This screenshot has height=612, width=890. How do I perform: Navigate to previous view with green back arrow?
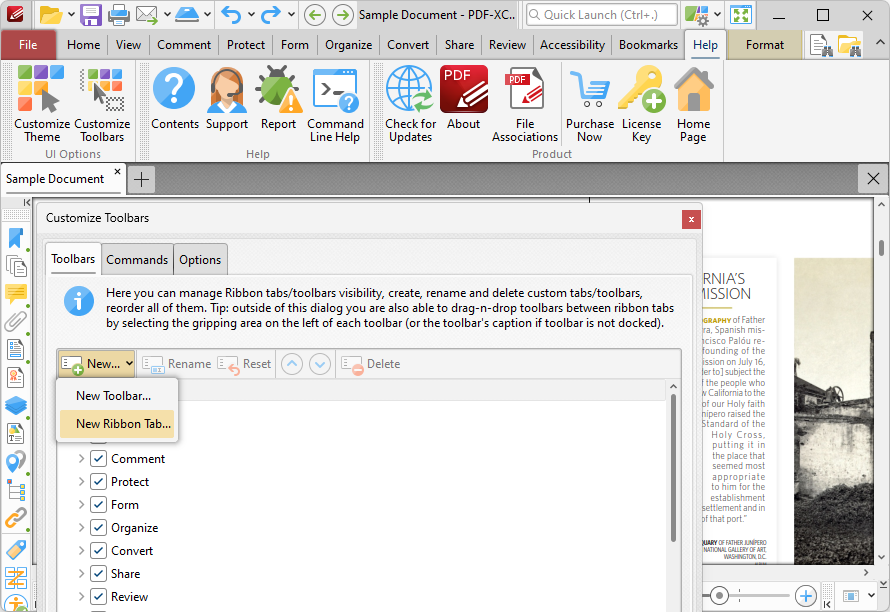click(314, 15)
